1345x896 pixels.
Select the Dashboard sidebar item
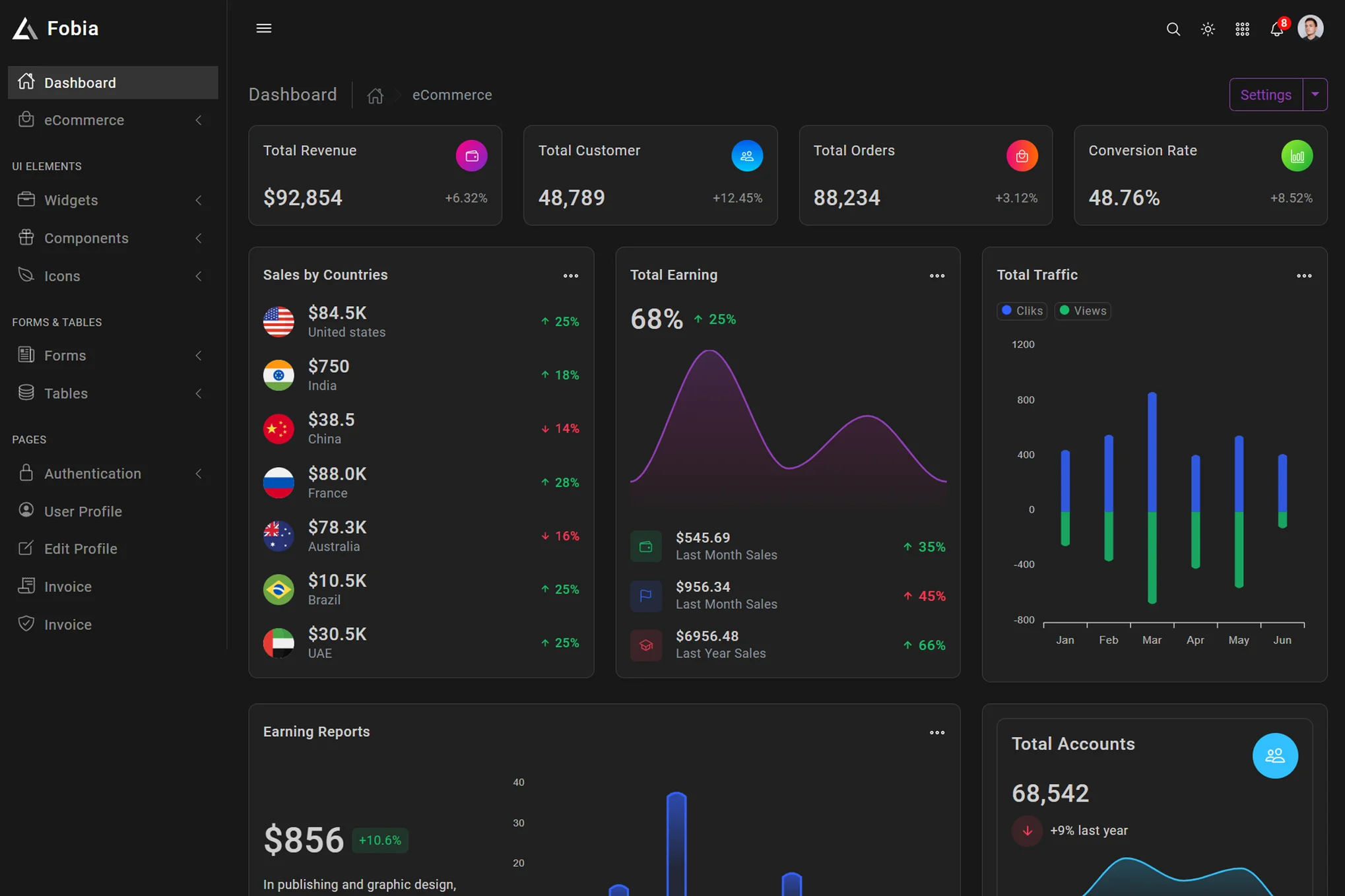(112, 82)
